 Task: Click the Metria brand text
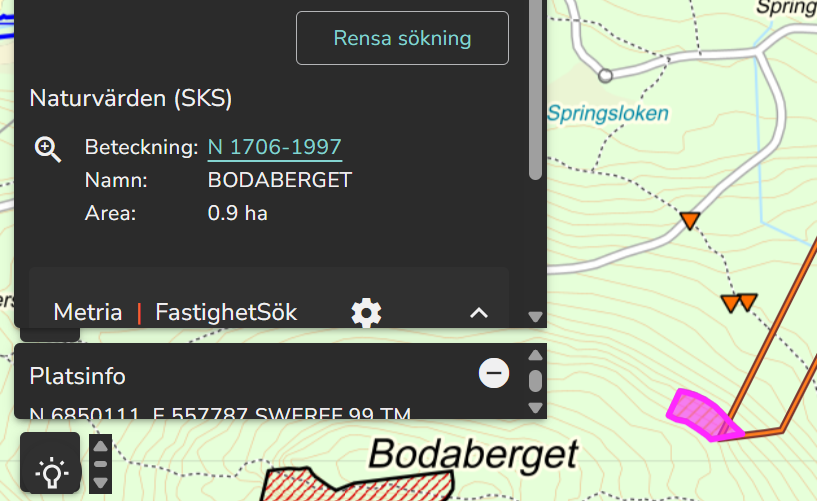pyautogui.click(x=88, y=312)
